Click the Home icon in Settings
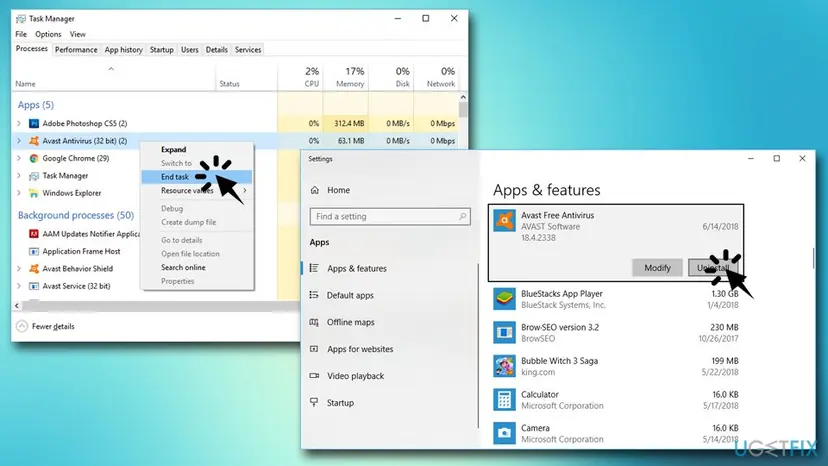828x466 pixels. coord(315,190)
